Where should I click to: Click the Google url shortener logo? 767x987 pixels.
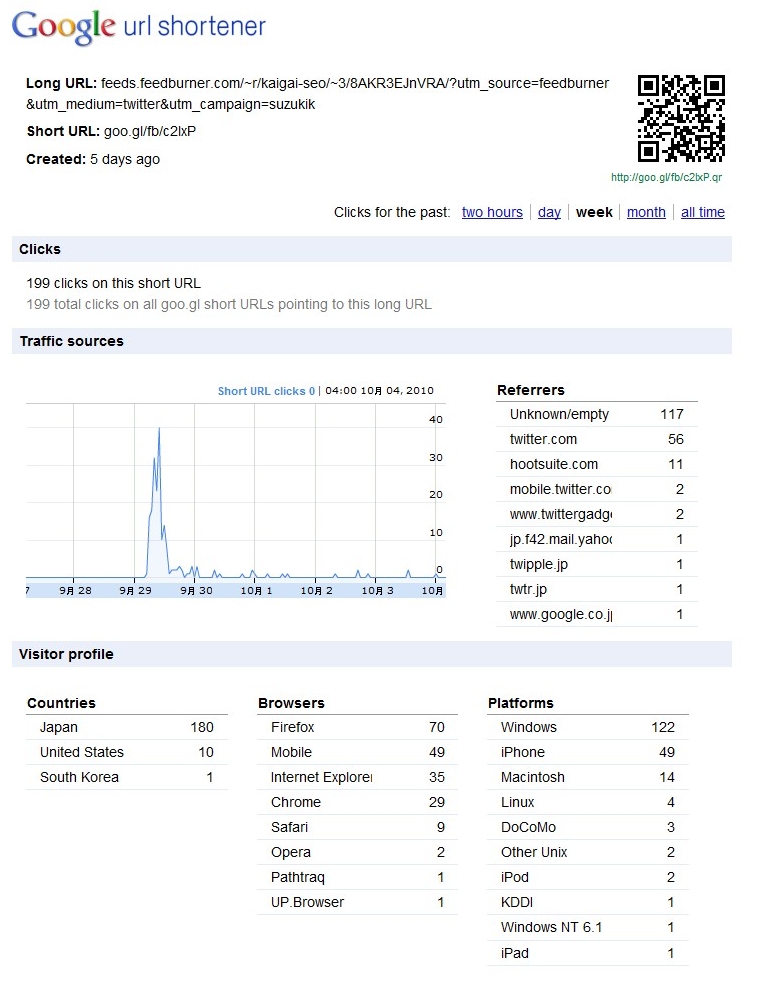pos(139,27)
